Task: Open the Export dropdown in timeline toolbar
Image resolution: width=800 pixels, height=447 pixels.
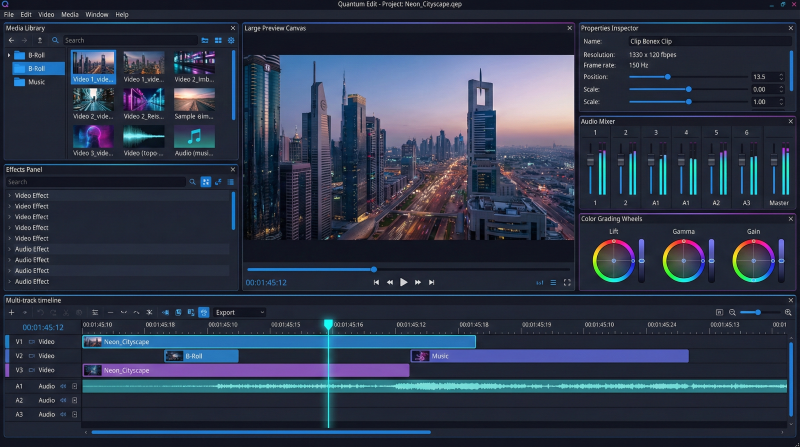Action: (x=239, y=312)
